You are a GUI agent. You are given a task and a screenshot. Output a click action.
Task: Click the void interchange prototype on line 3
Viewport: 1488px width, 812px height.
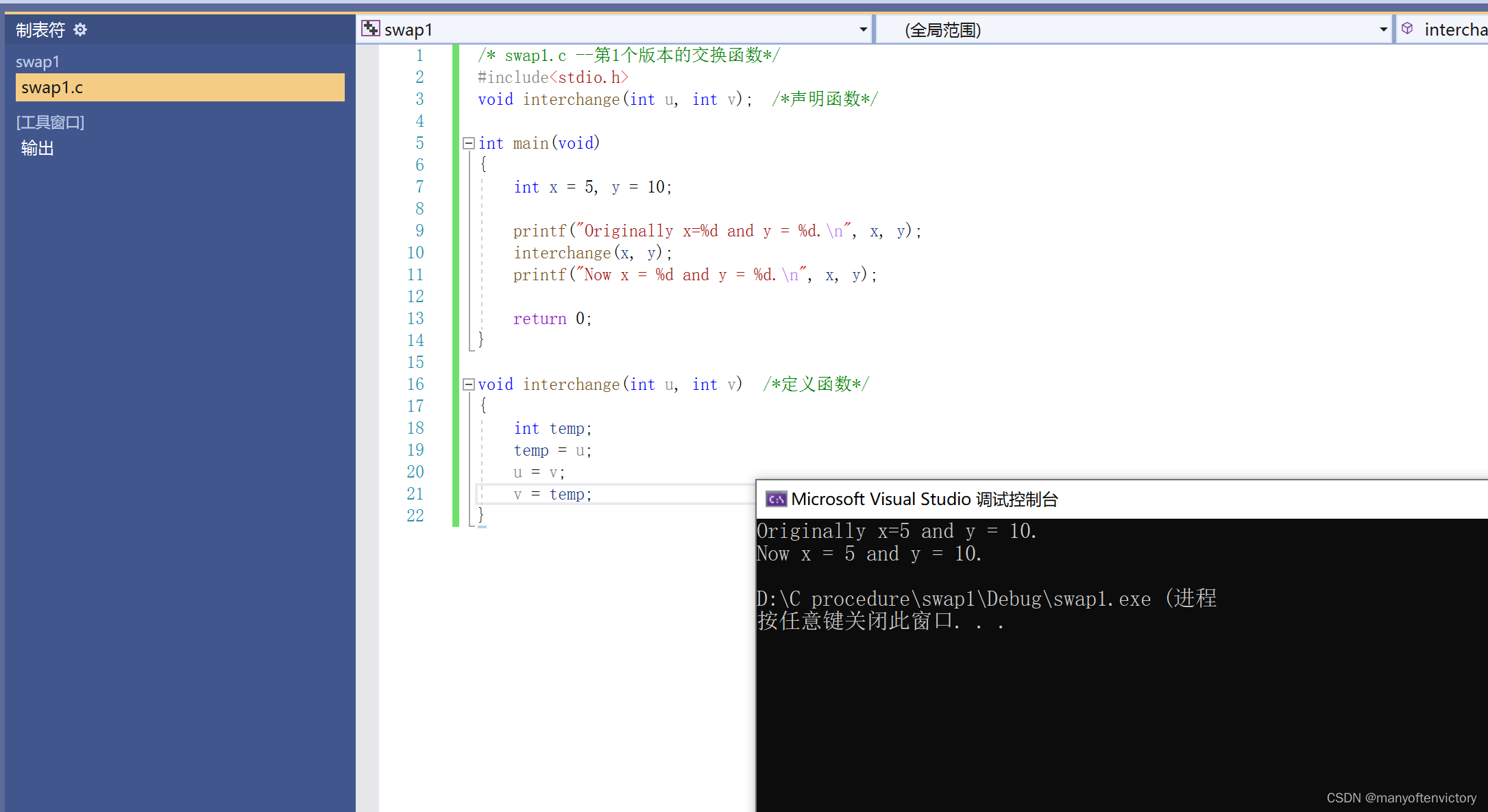click(x=615, y=99)
